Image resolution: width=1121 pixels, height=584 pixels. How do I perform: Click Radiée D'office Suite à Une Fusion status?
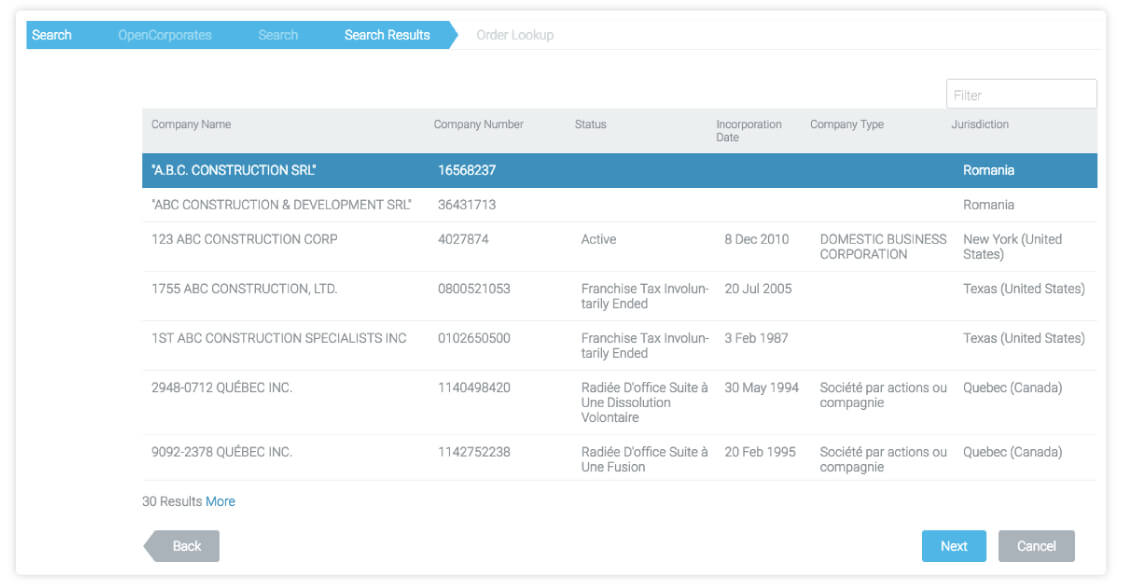[x=644, y=459]
